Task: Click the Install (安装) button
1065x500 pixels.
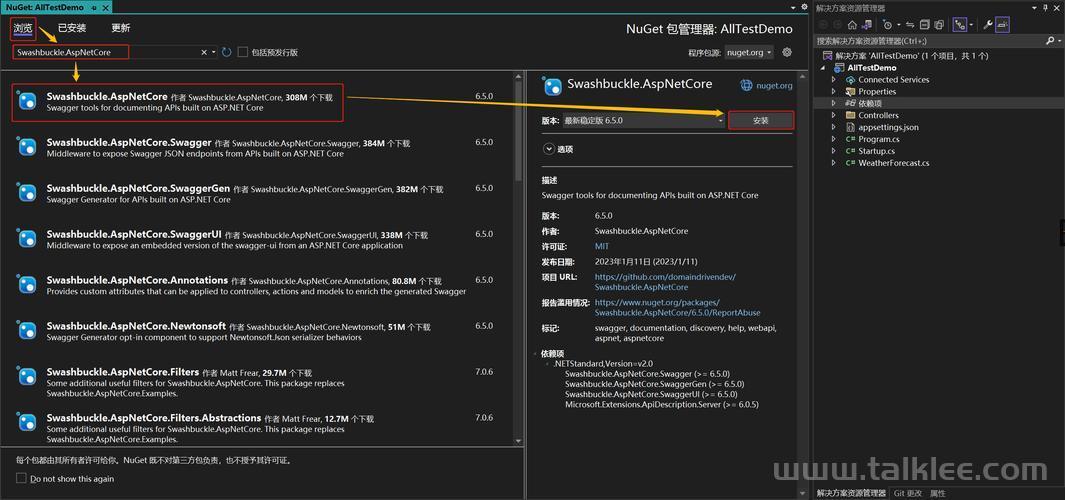Action: click(x=761, y=120)
